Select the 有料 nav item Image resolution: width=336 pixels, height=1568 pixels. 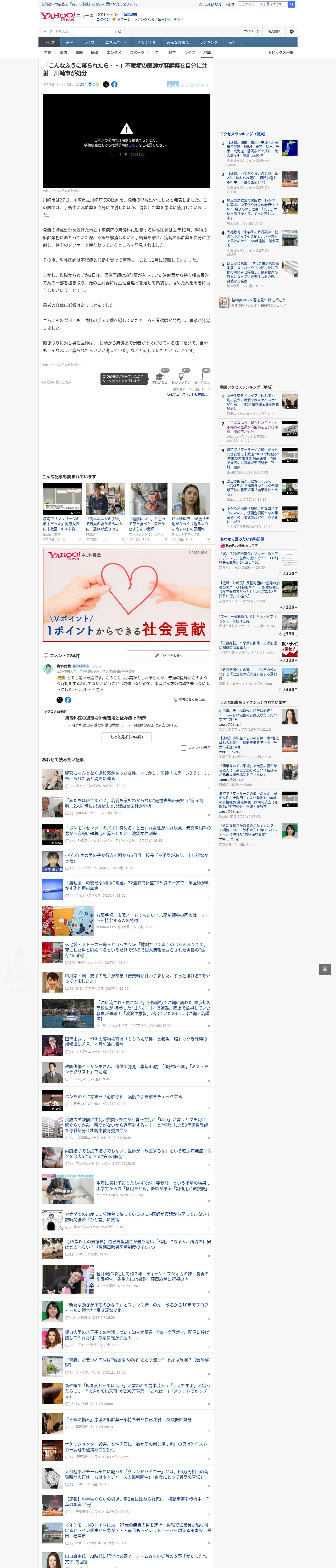tap(232, 43)
